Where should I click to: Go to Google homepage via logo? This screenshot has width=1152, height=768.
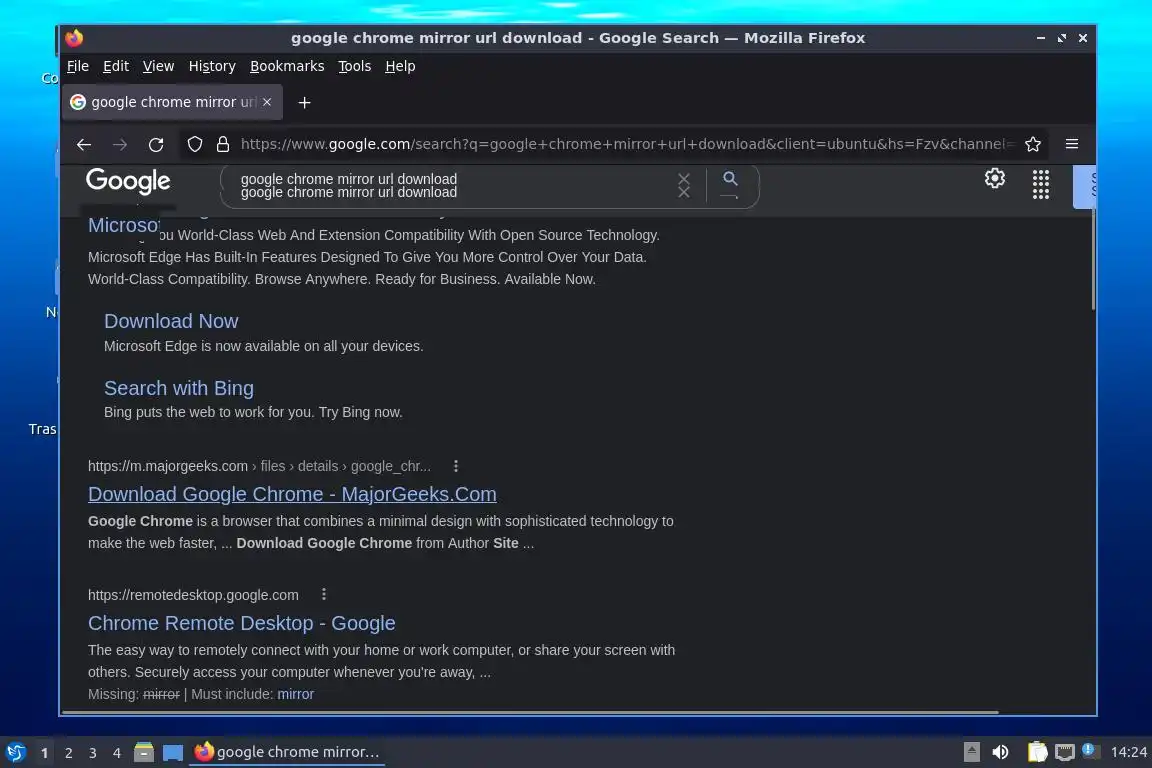point(128,181)
